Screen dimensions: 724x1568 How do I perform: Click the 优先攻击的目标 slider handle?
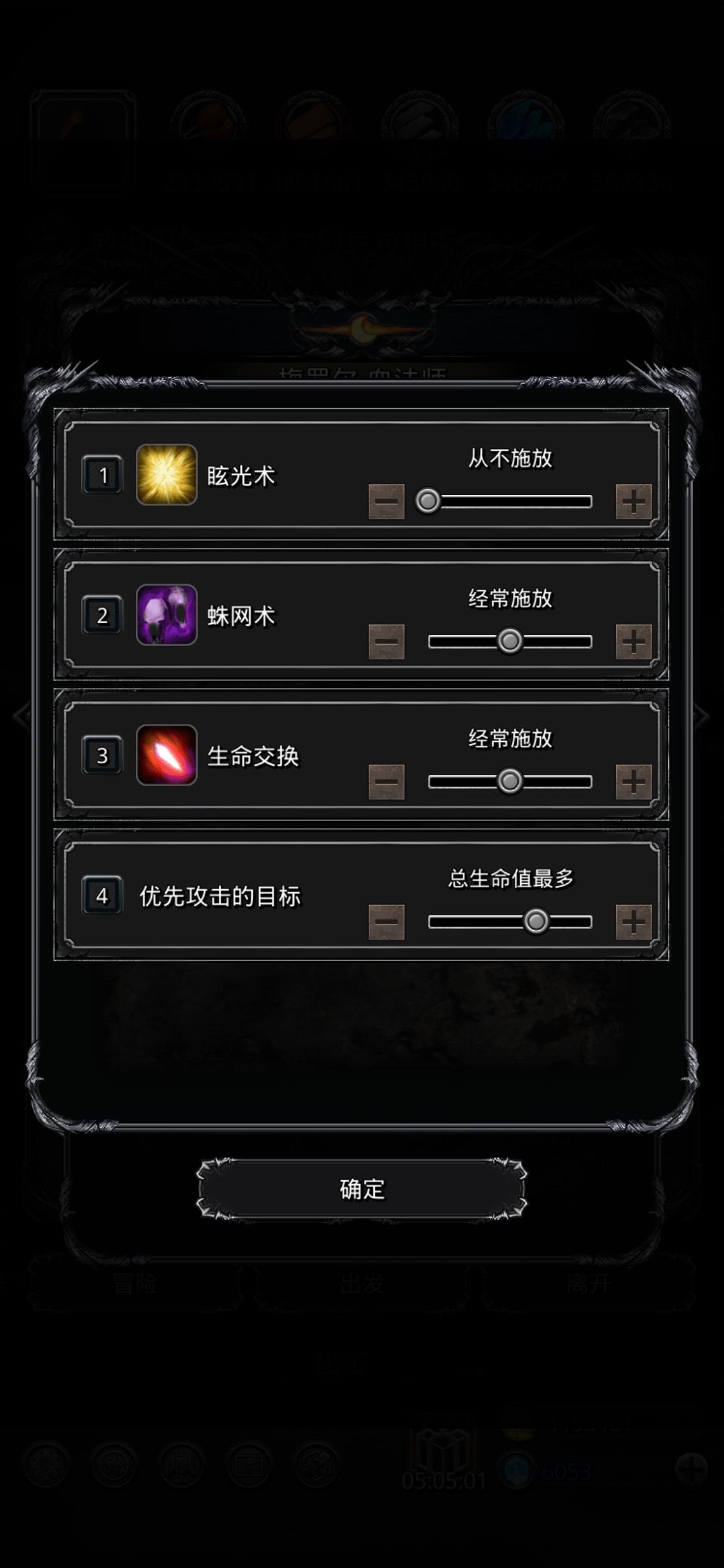(x=536, y=921)
